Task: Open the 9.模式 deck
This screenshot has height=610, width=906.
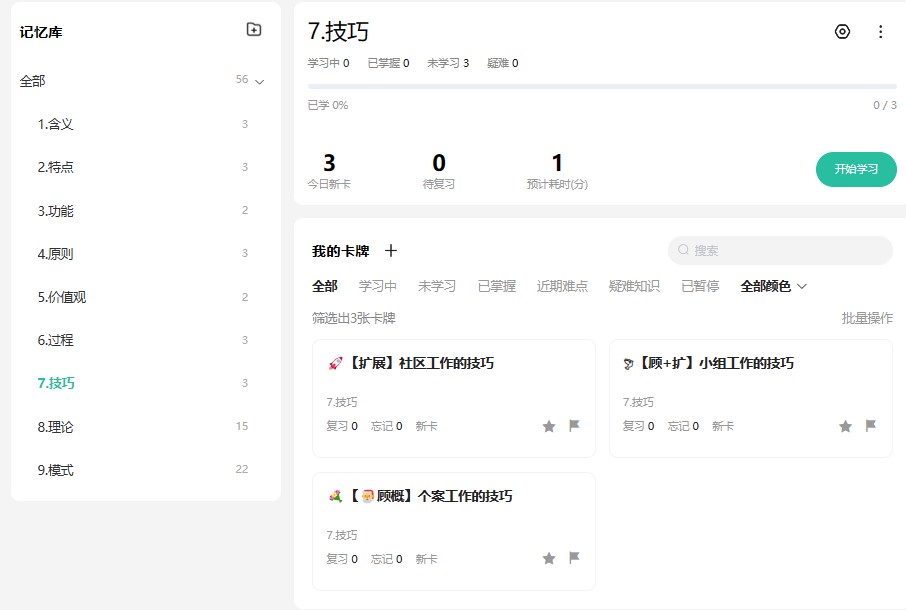Action: [x=143, y=470]
